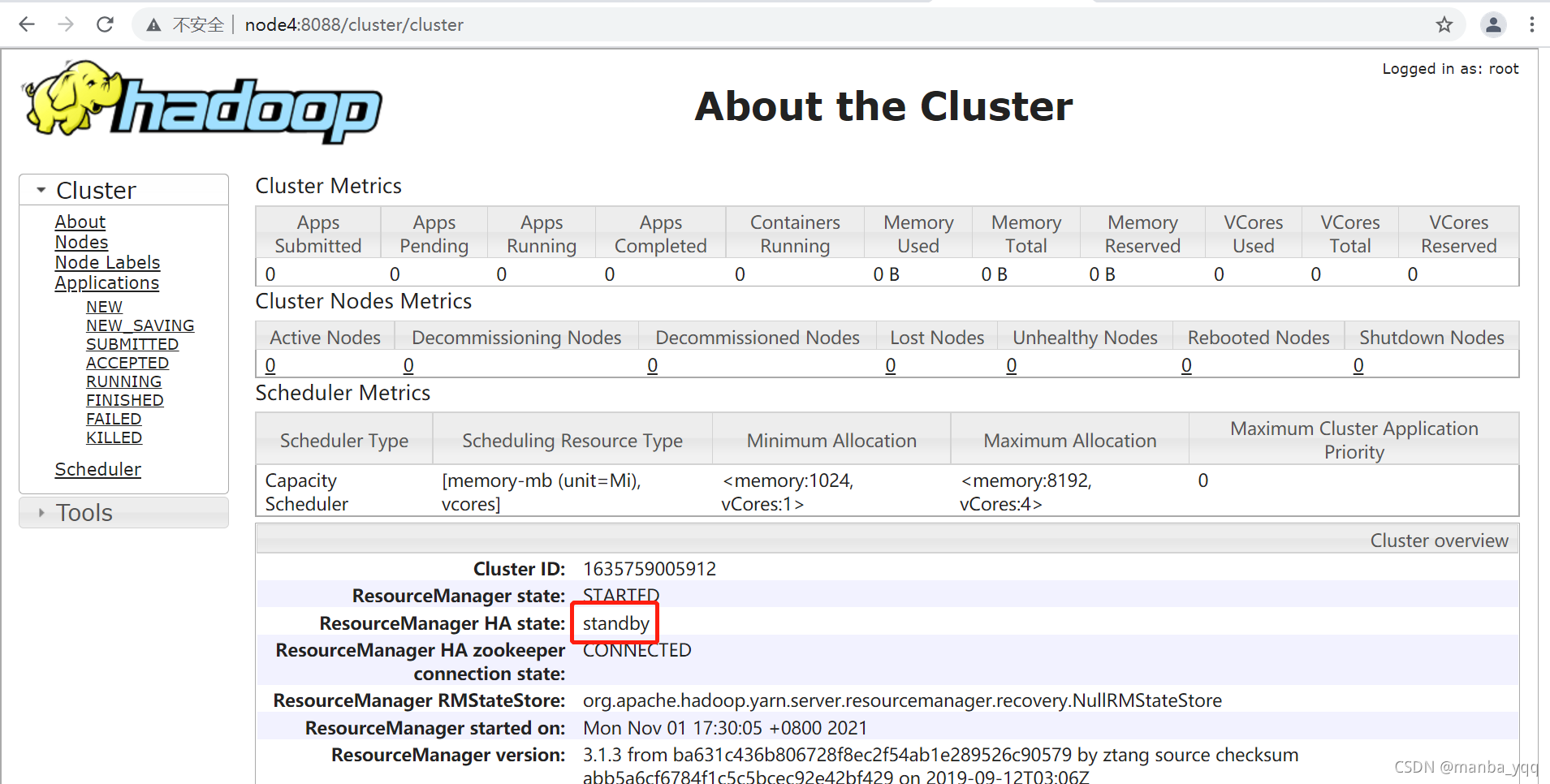The width and height of the screenshot is (1550, 784).
Task: Click the Scheduling Resource Type header
Action: click(x=572, y=440)
